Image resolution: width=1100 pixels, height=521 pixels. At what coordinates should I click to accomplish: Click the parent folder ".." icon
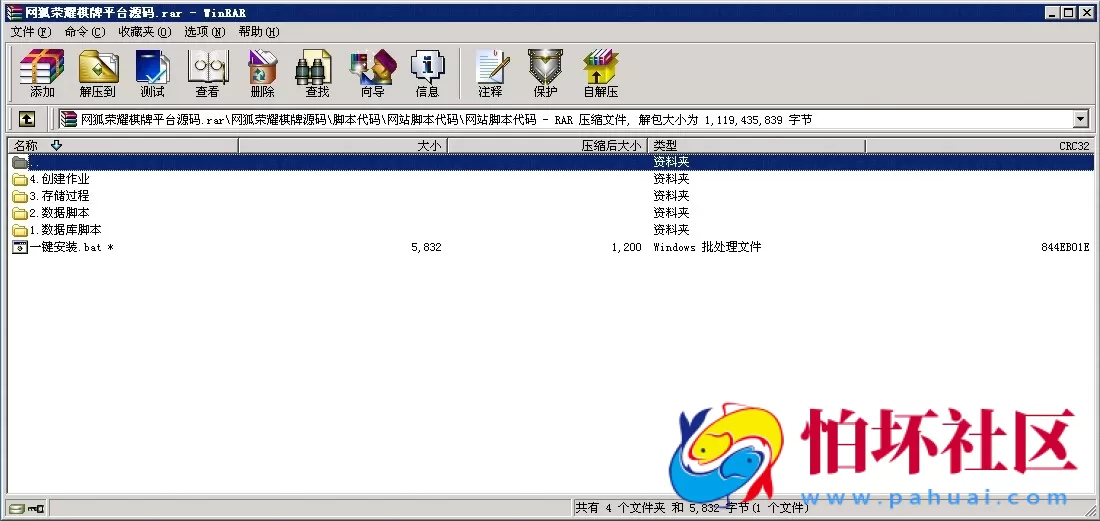[x=20, y=162]
